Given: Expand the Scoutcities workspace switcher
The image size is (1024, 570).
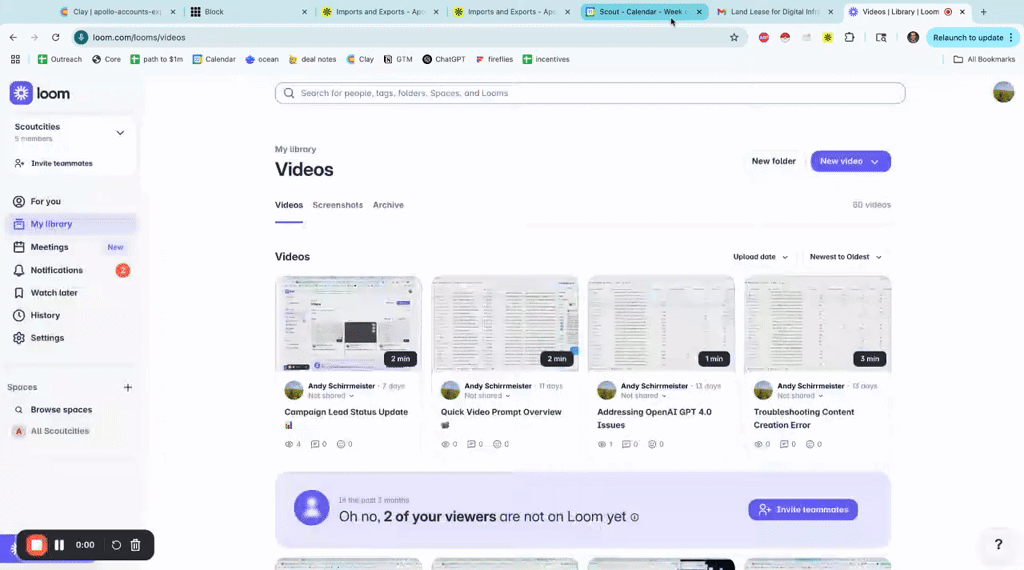Looking at the screenshot, I should (x=120, y=132).
